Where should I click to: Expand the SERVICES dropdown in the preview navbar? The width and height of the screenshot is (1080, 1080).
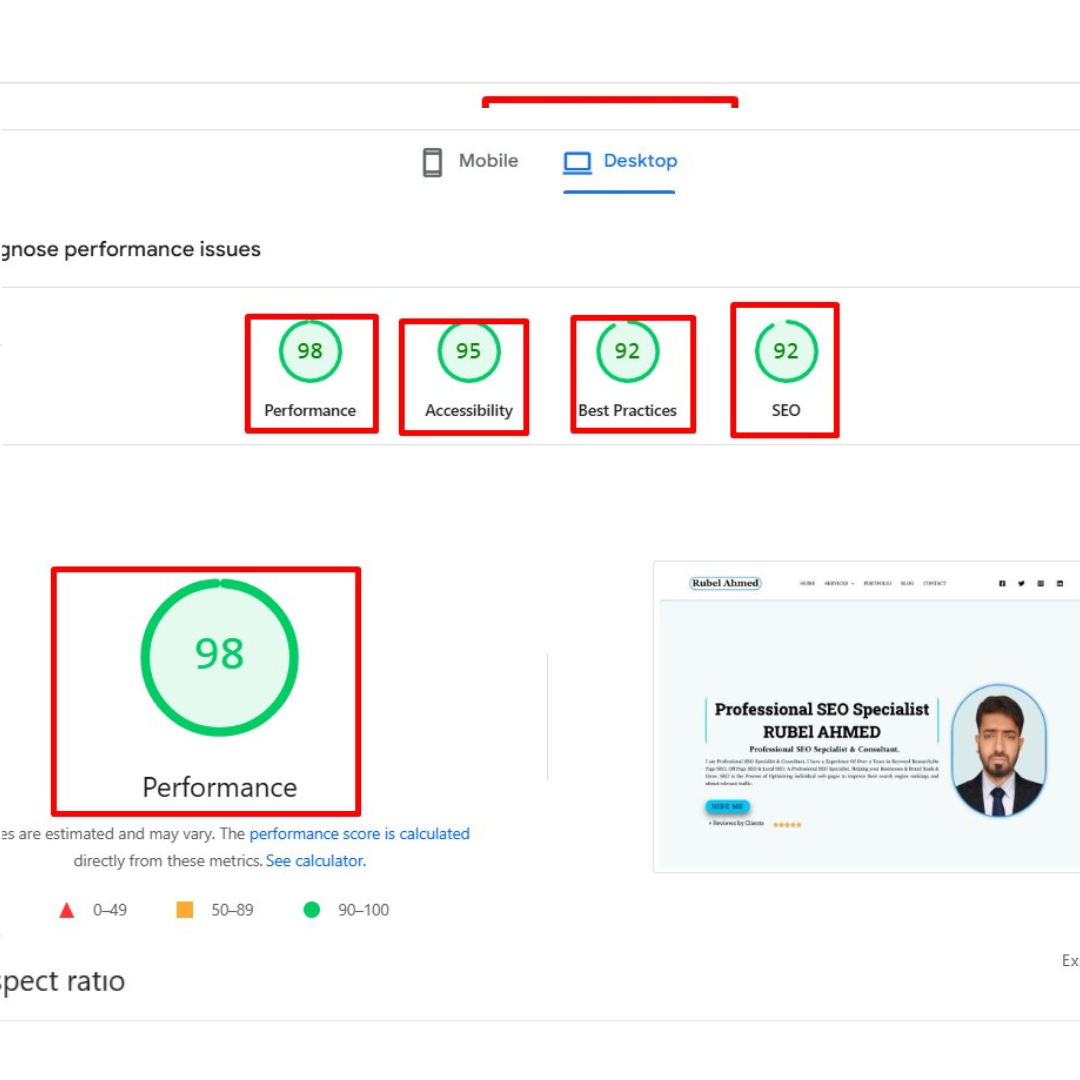tap(837, 583)
